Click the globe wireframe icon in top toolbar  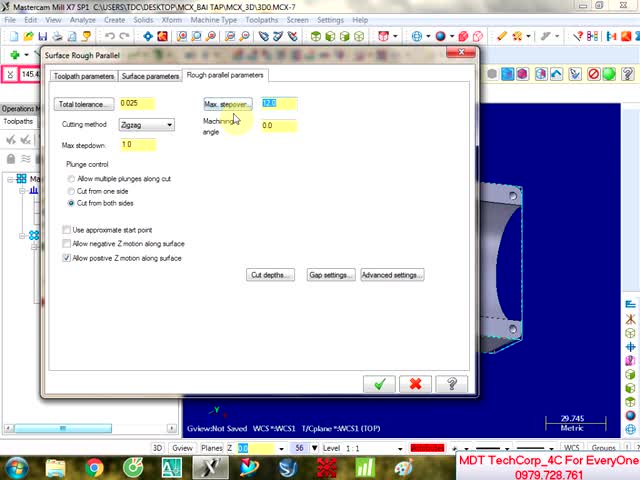[x=417, y=36]
